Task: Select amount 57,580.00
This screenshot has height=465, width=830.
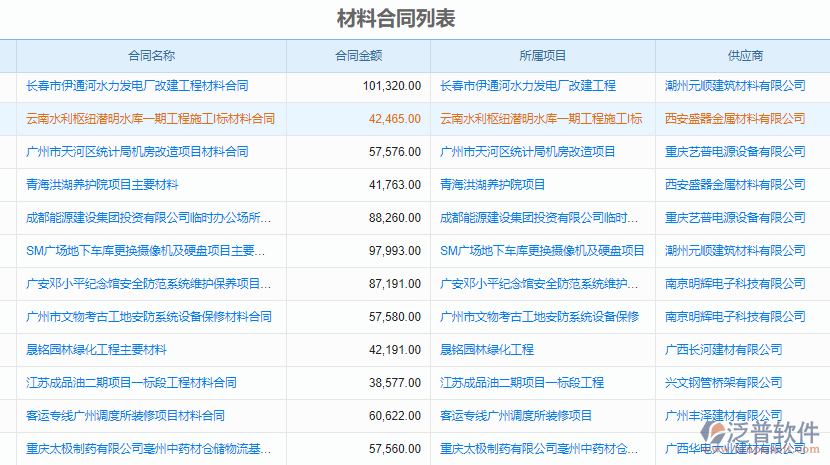Action: (395, 317)
